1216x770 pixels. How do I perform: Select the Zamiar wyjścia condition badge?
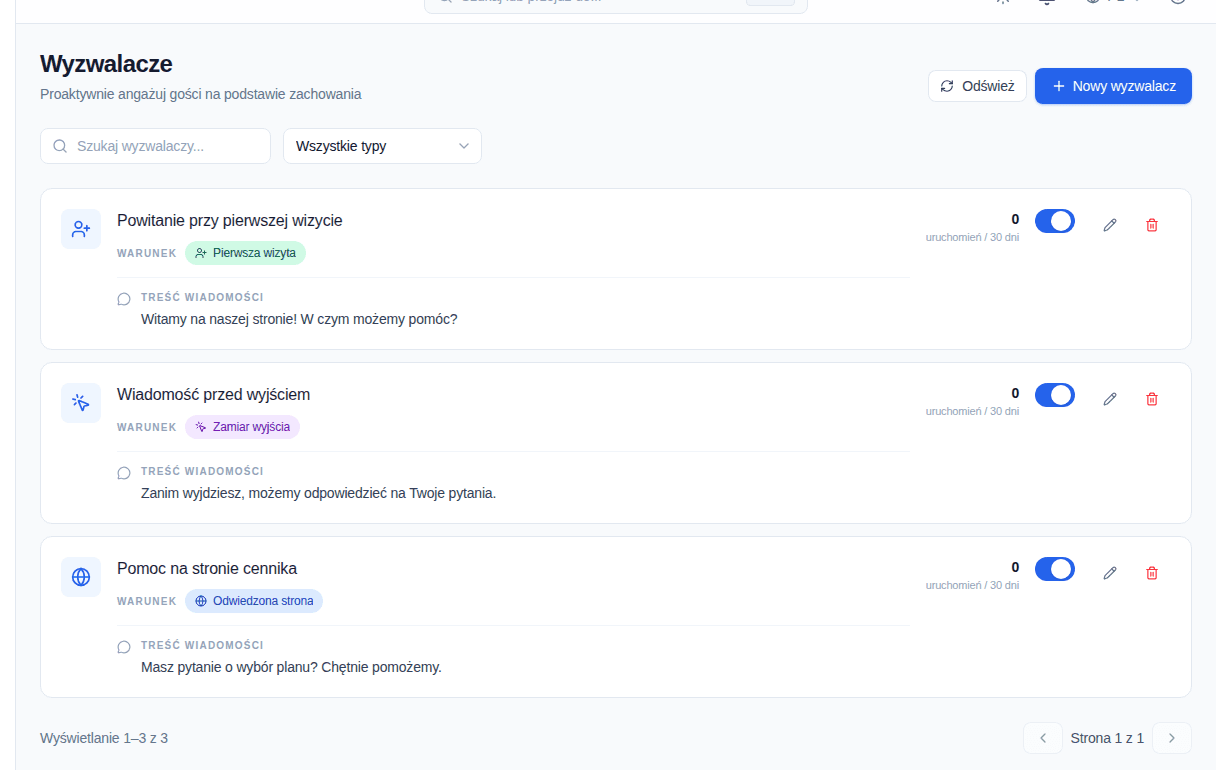click(x=242, y=427)
